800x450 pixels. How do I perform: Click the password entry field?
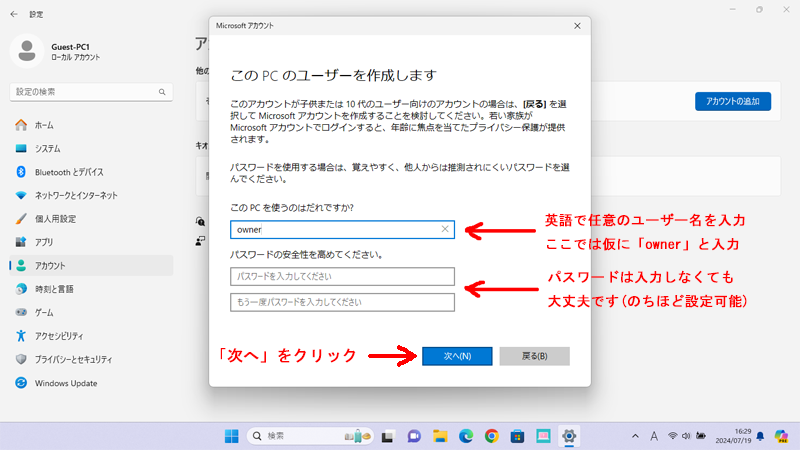[342, 276]
